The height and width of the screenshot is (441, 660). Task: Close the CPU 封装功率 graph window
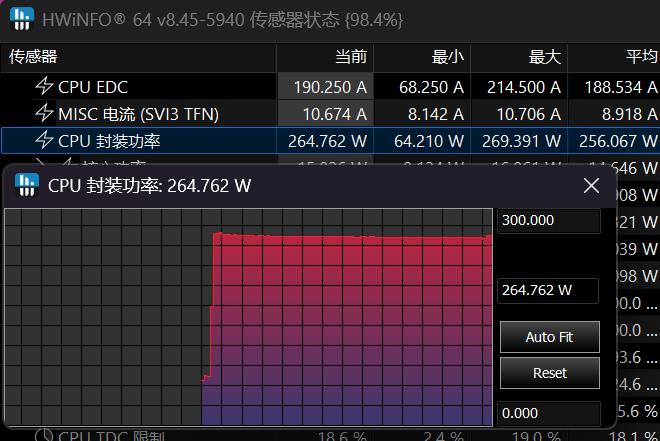[591, 185]
